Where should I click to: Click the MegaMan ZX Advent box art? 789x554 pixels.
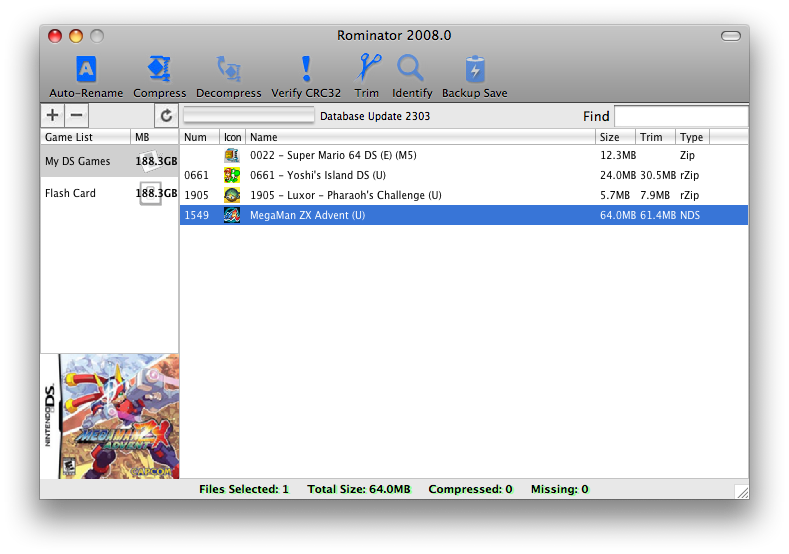pos(110,416)
